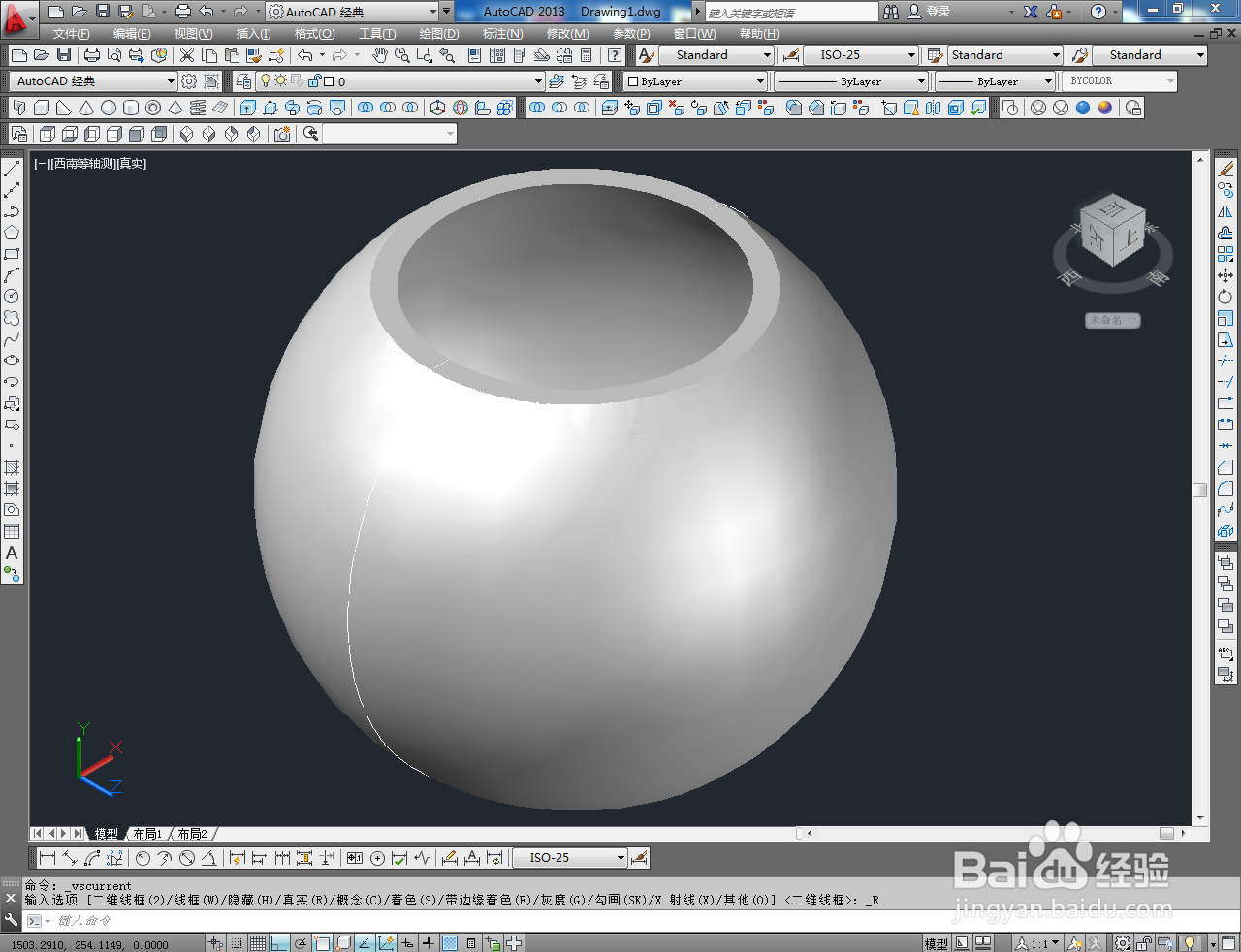Toggle layer 0 on/off lightbulb
The height and width of the screenshot is (952, 1241).
(265, 81)
